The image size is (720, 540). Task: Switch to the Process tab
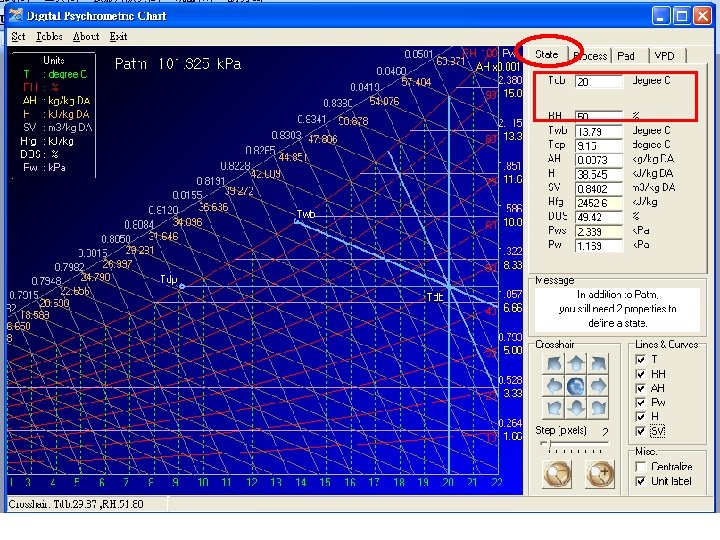pyautogui.click(x=591, y=56)
